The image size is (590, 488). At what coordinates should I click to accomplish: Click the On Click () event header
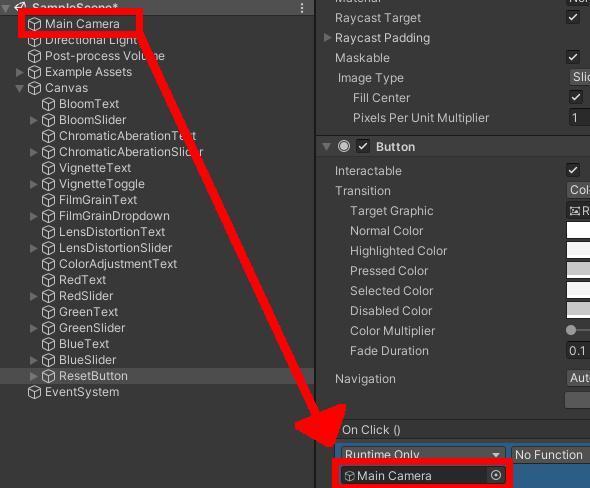[x=371, y=430]
